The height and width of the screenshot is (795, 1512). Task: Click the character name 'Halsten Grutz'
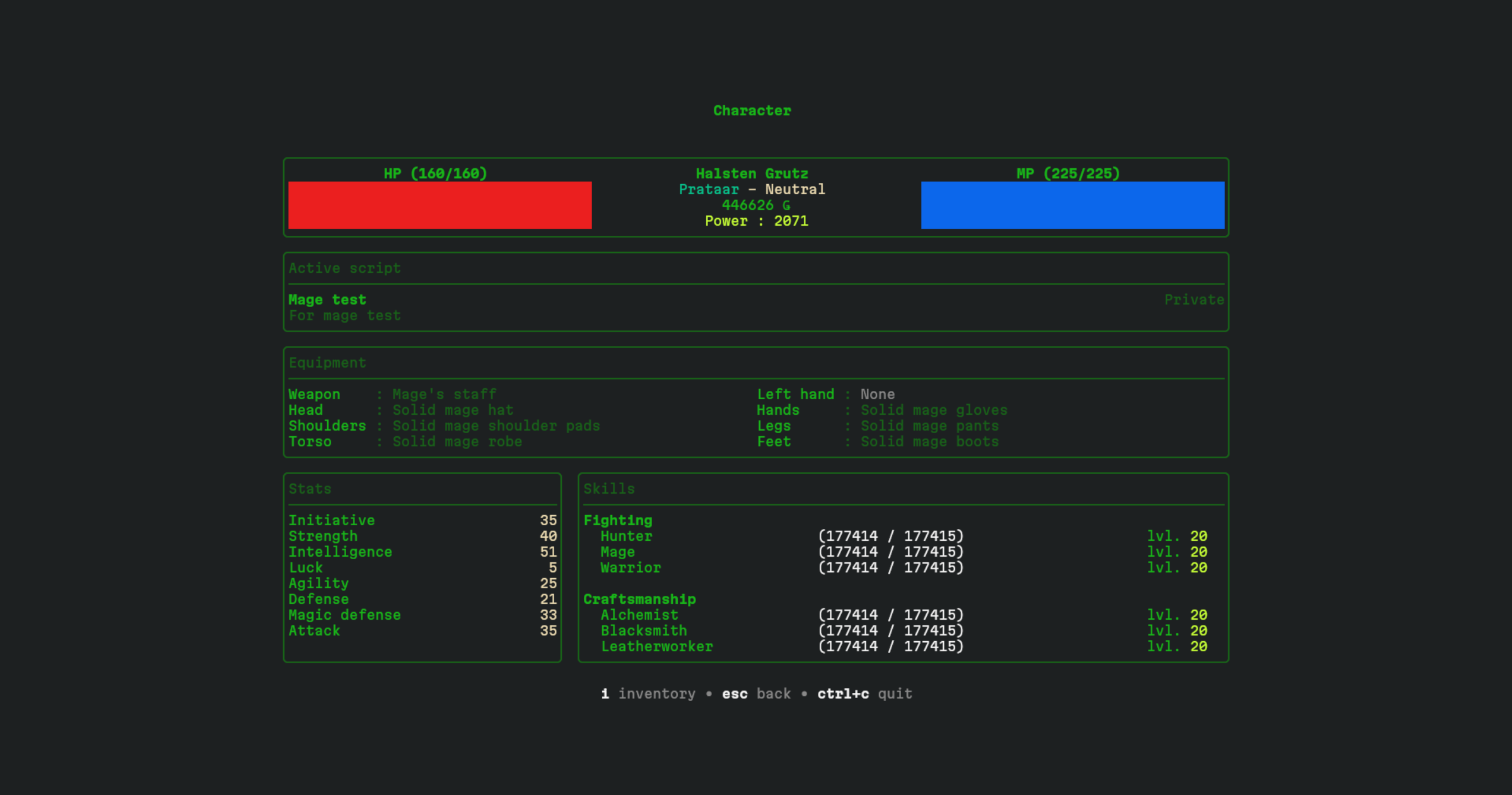coord(752,173)
